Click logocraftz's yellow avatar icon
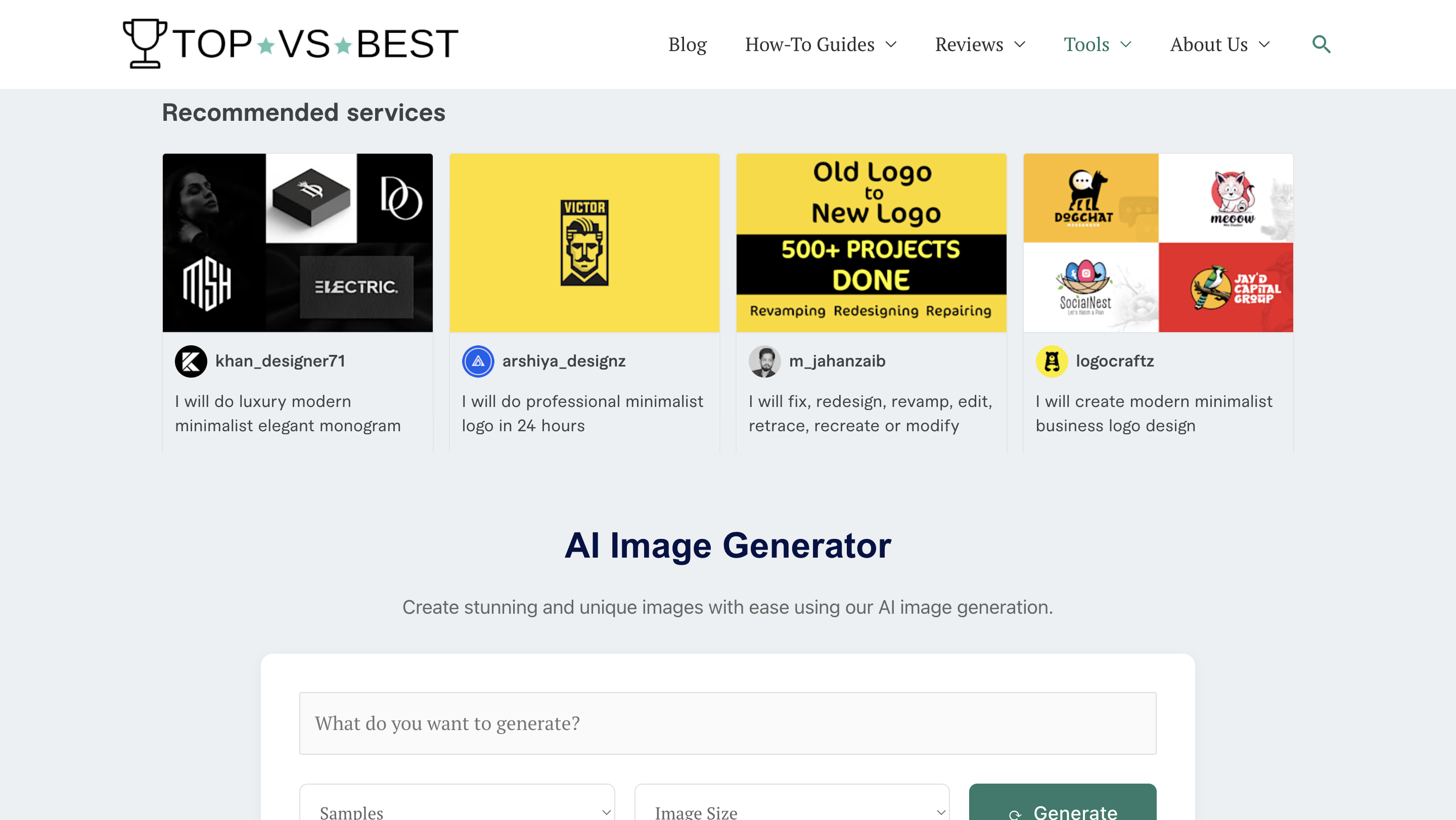This screenshot has height=820, width=1456. click(1052, 361)
